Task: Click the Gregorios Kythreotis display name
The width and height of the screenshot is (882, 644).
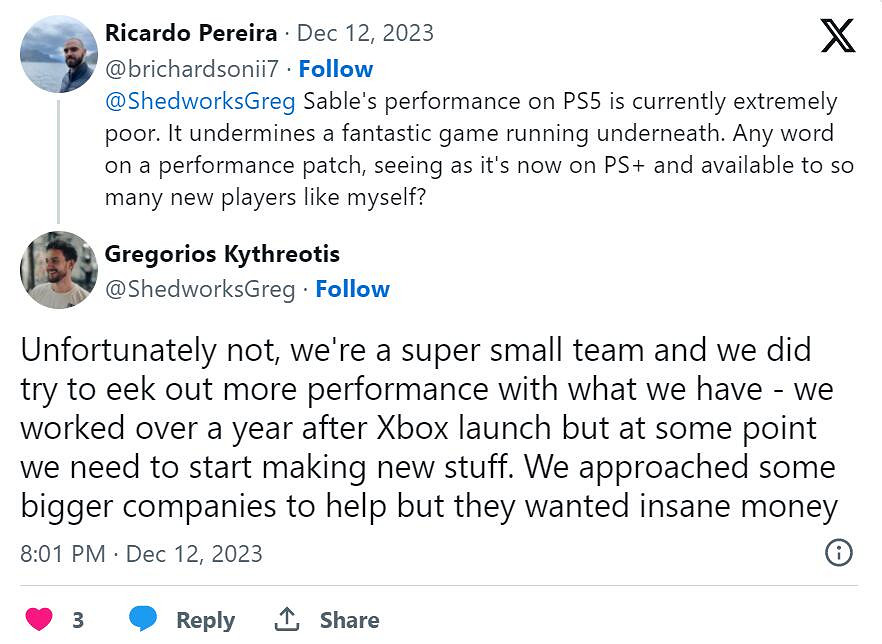Action: [222, 254]
